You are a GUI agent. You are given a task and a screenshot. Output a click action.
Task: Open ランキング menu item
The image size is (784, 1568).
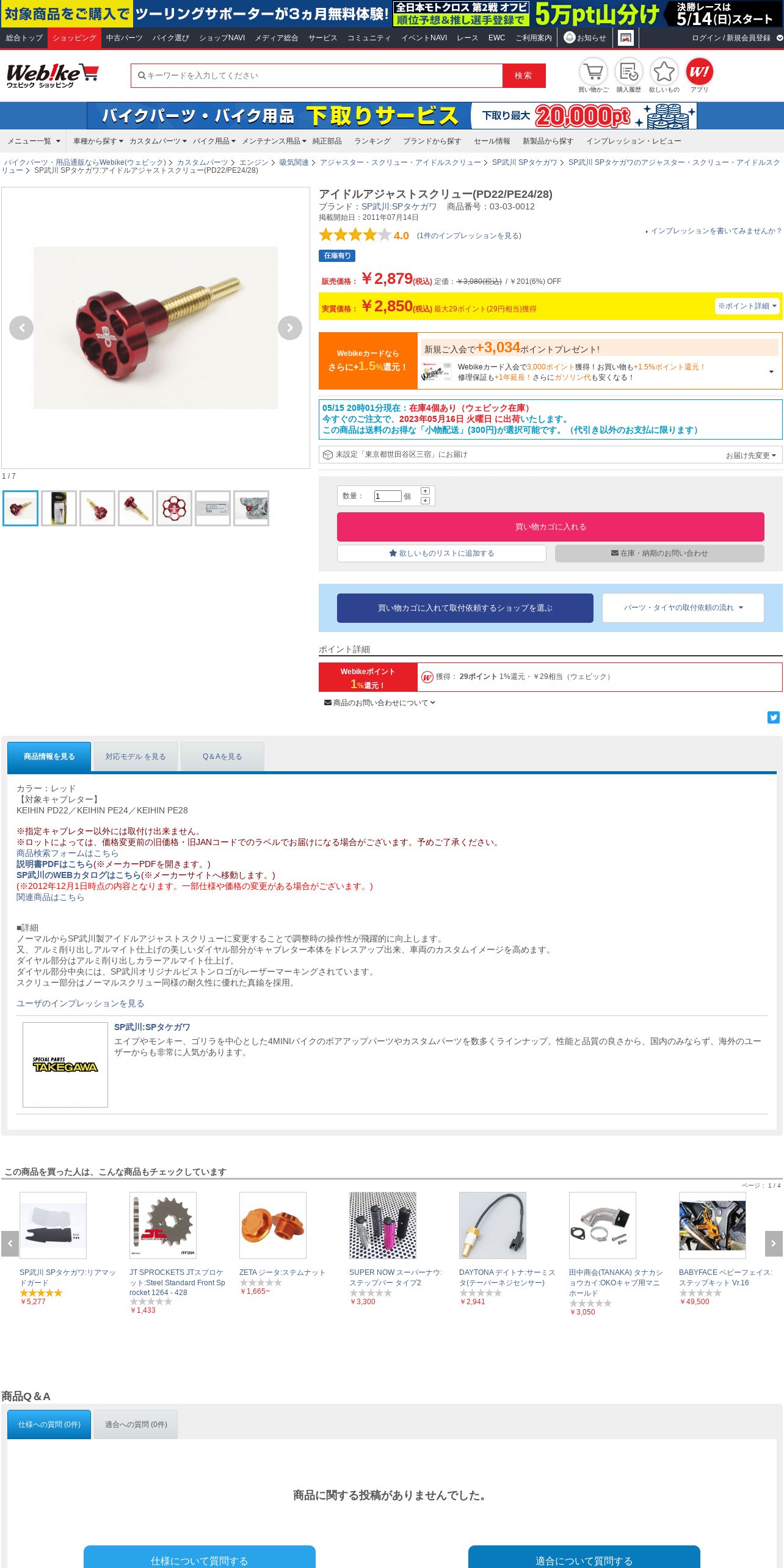point(372,141)
